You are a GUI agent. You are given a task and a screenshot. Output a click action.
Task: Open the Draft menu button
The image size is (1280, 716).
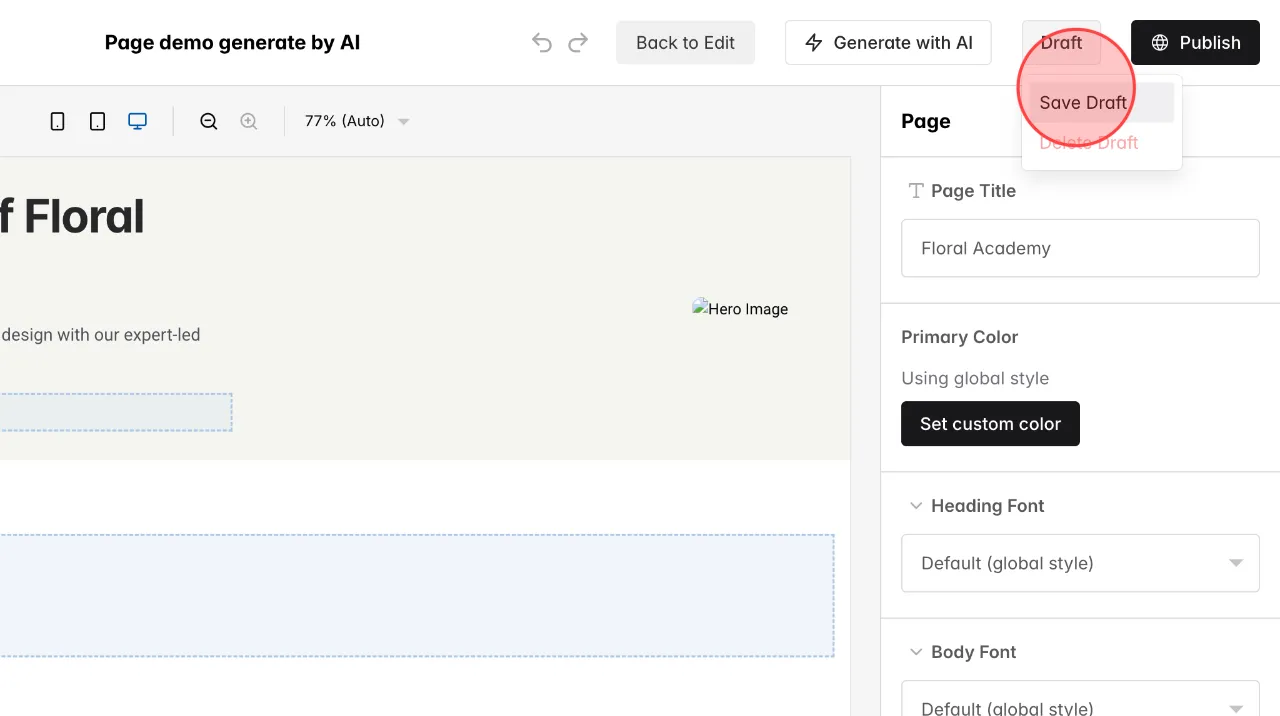pyautogui.click(x=1061, y=42)
